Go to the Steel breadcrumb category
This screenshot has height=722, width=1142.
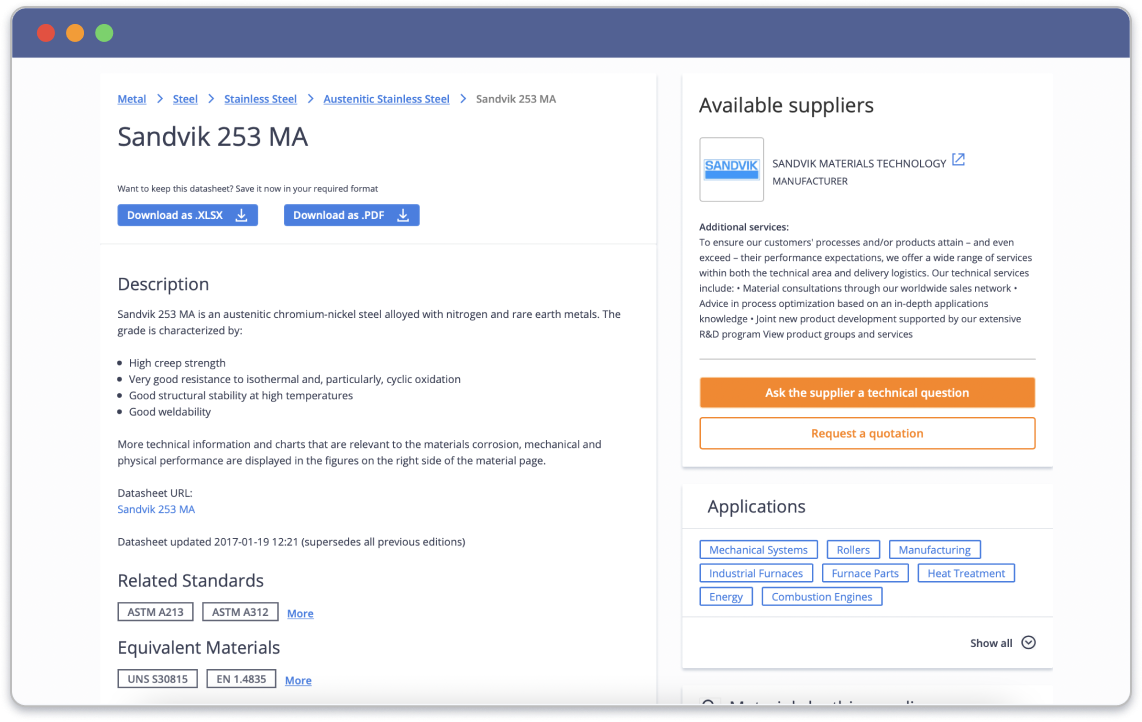(185, 99)
